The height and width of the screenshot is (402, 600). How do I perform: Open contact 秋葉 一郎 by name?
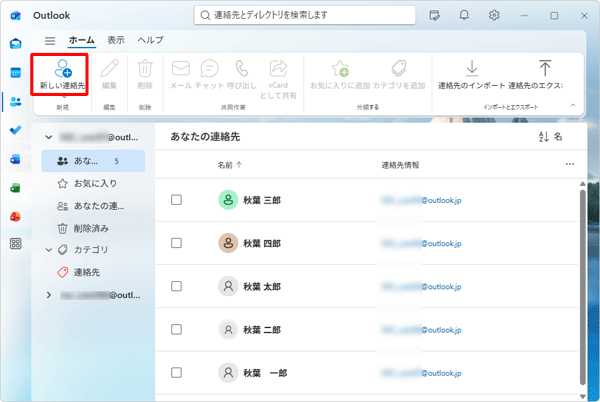pyautogui.click(x=265, y=373)
